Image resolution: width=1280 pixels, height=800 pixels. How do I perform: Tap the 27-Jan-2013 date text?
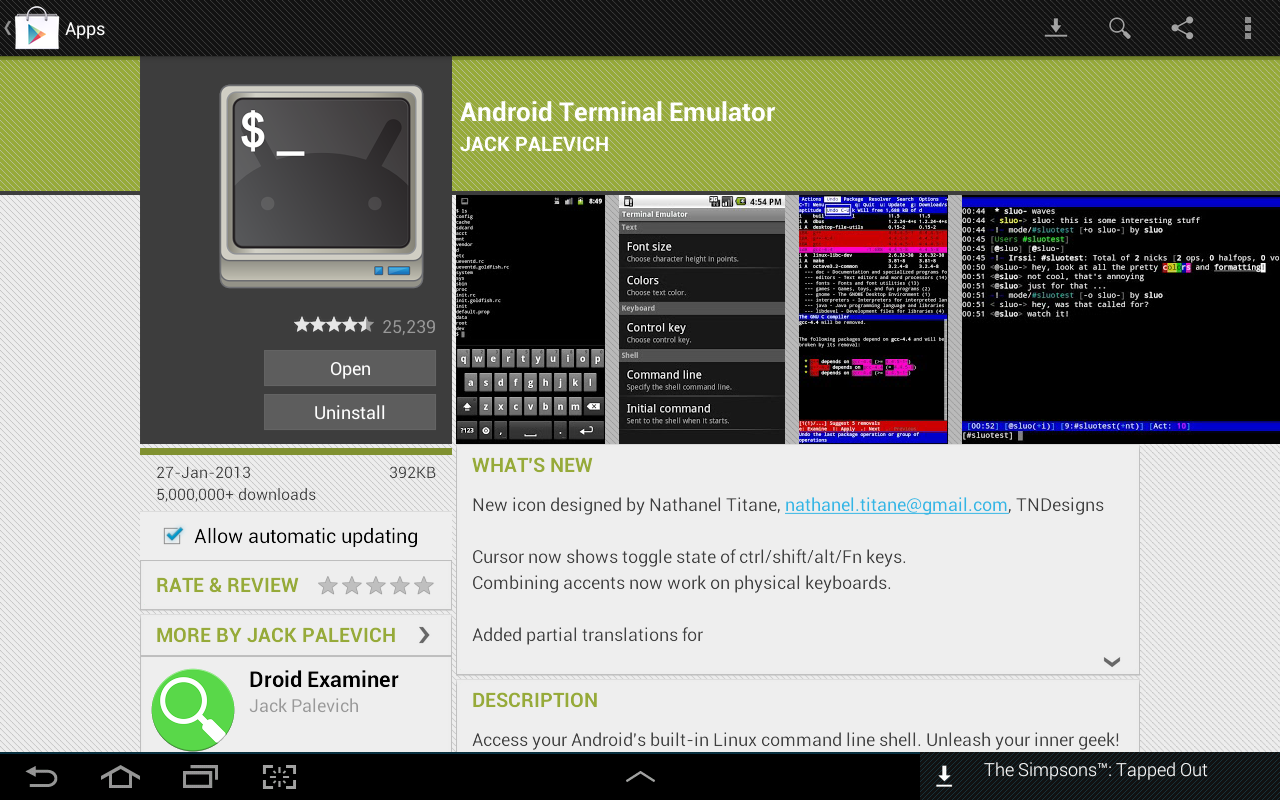(x=204, y=472)
